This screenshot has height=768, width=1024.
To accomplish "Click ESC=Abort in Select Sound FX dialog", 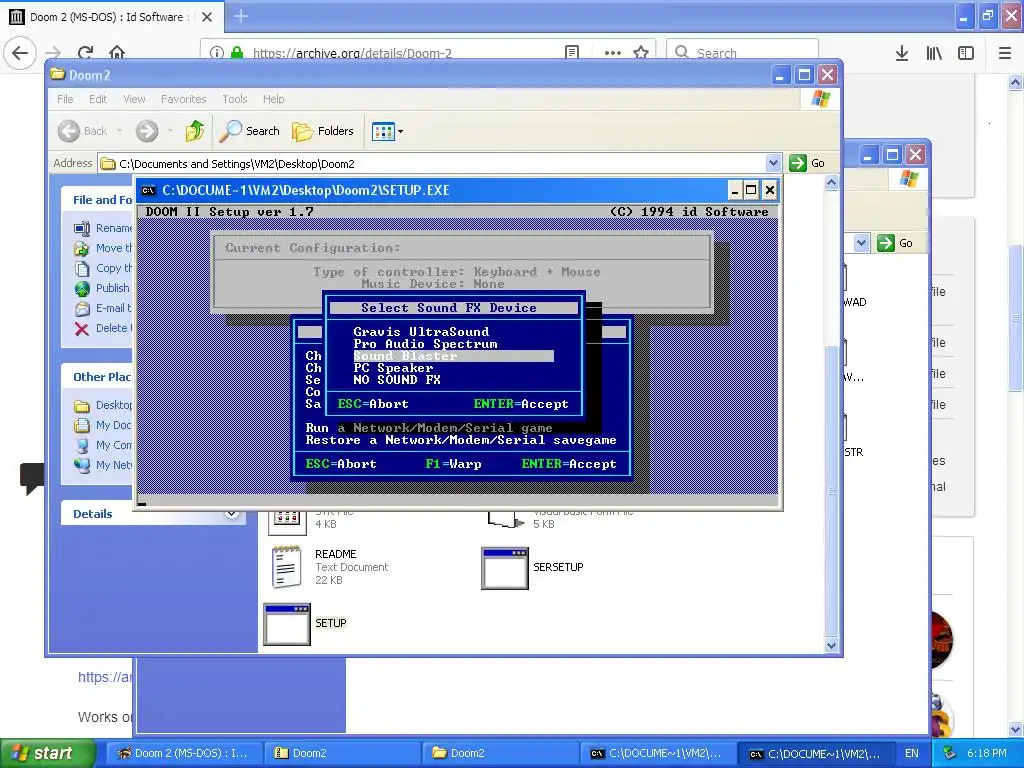I will pyautogui.click(x=373, y=404).
